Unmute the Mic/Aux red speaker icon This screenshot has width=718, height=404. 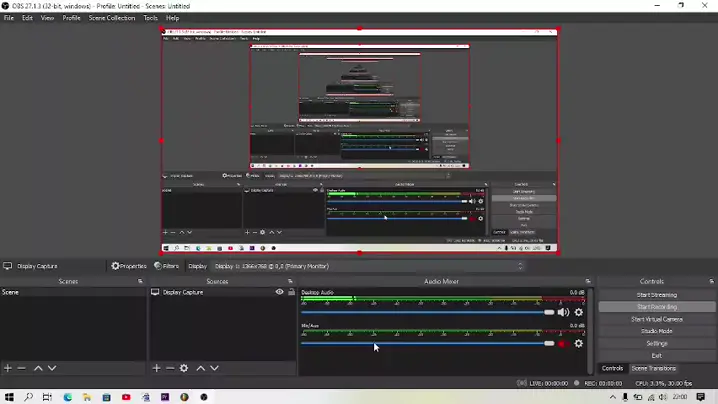(563, 343)
